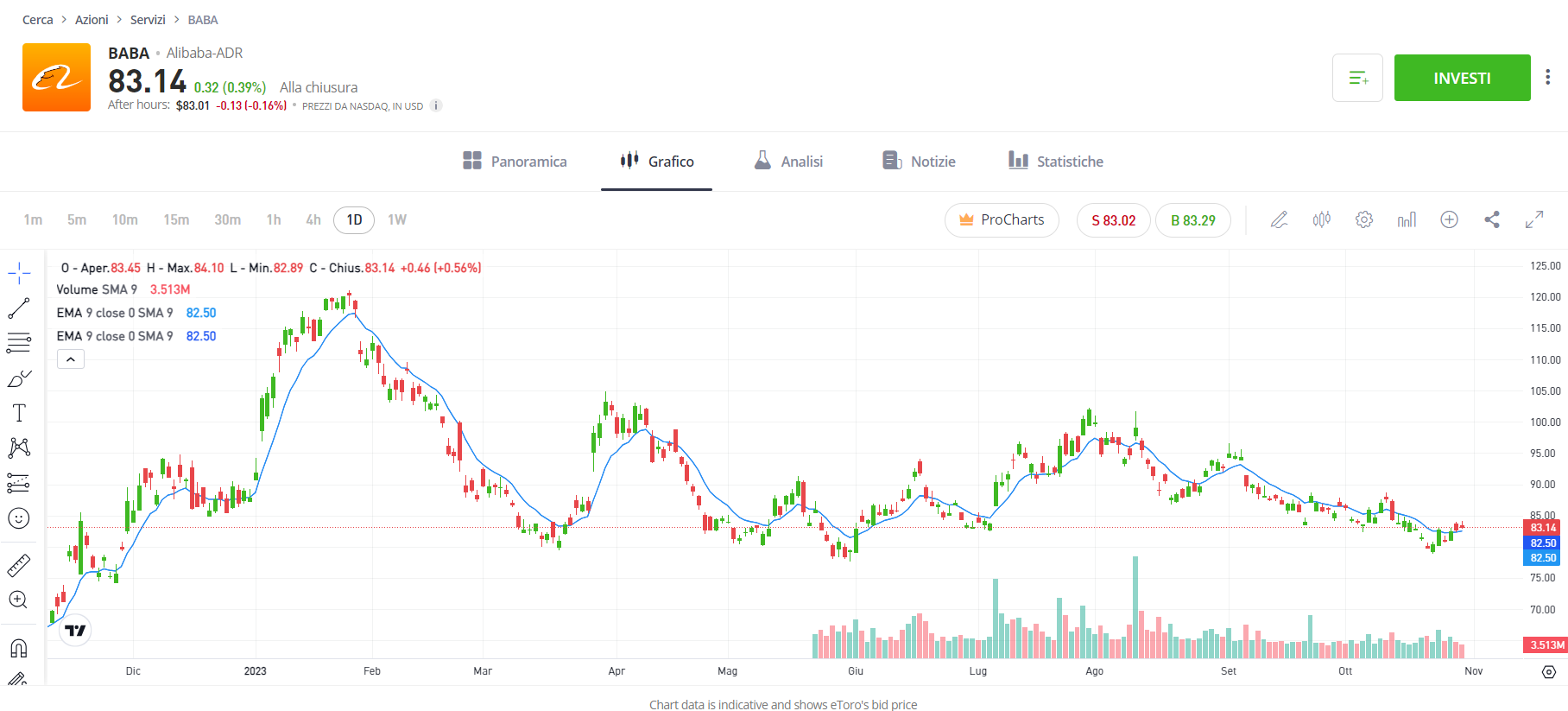This screenshot has height=711, width=1568.
Task: Go to Azioni breadcrumb
Action: pos(92,19)
